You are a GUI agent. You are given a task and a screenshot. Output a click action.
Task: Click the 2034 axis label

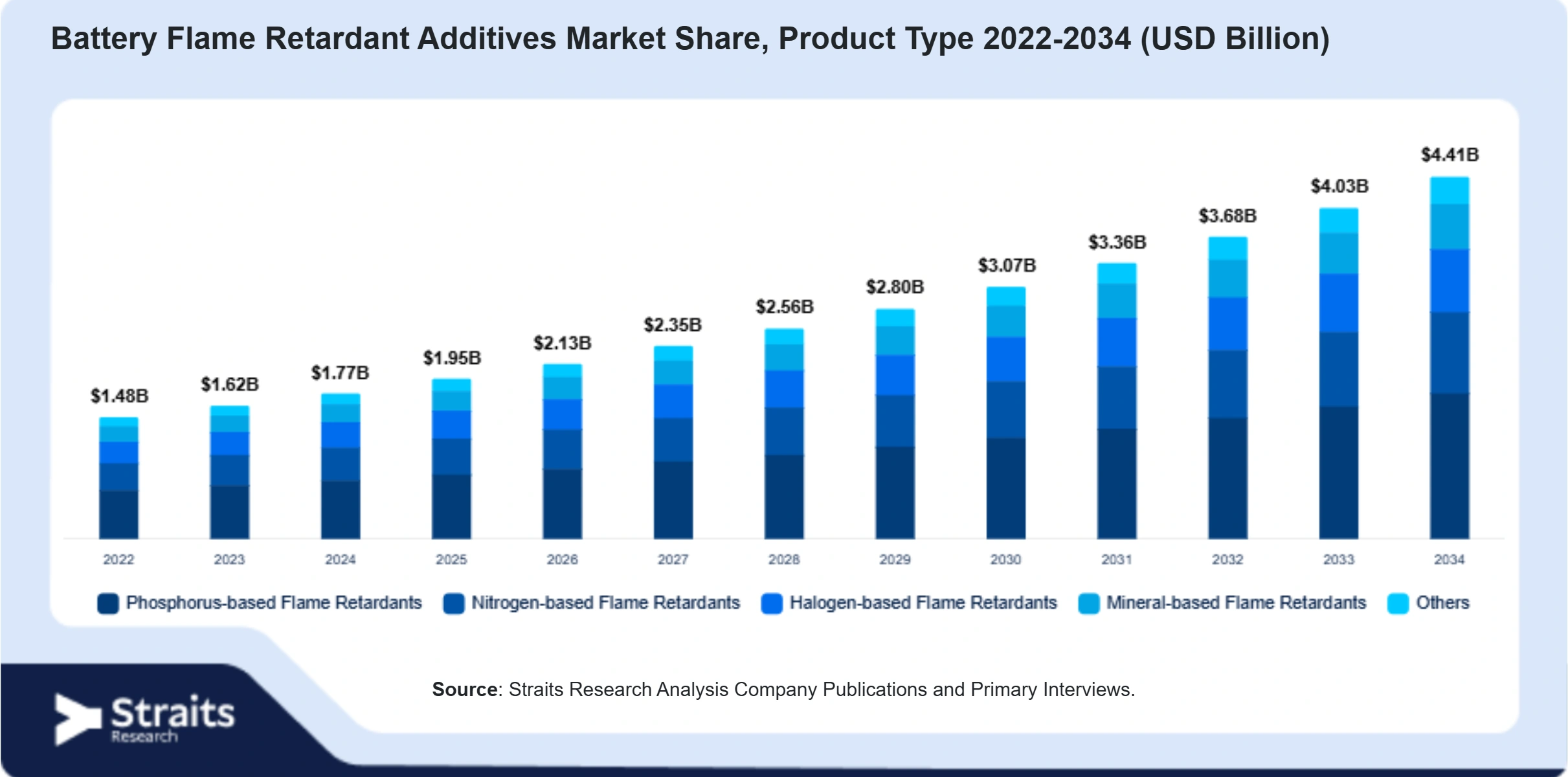(x=1450, y=559)
